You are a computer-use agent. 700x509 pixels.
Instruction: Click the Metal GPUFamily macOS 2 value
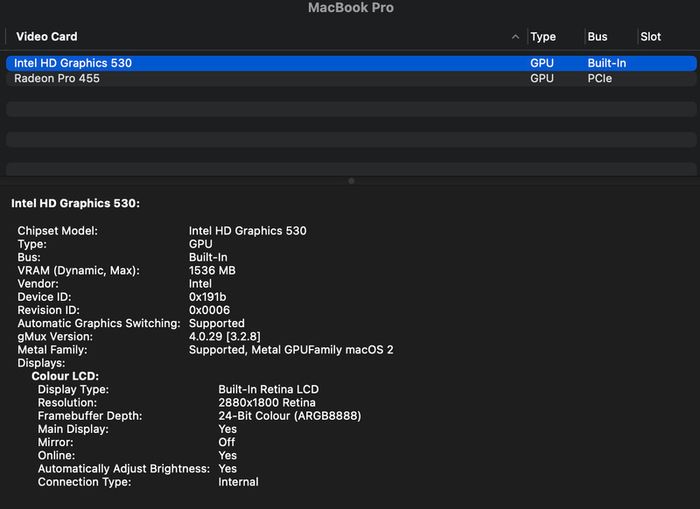(x=291, y=350)
